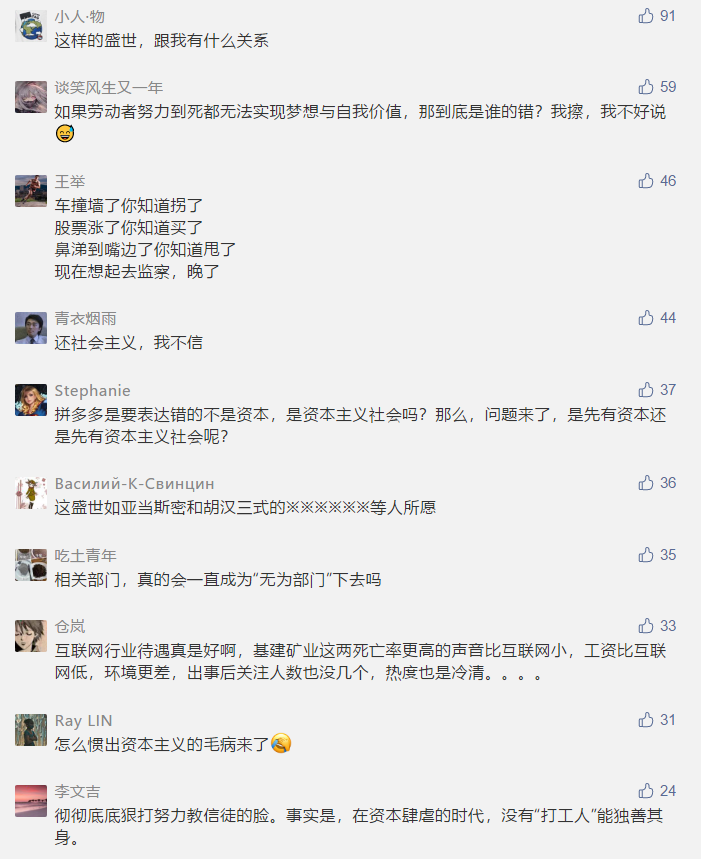Like 王举's comment with 46 likes

coord(646,181)
